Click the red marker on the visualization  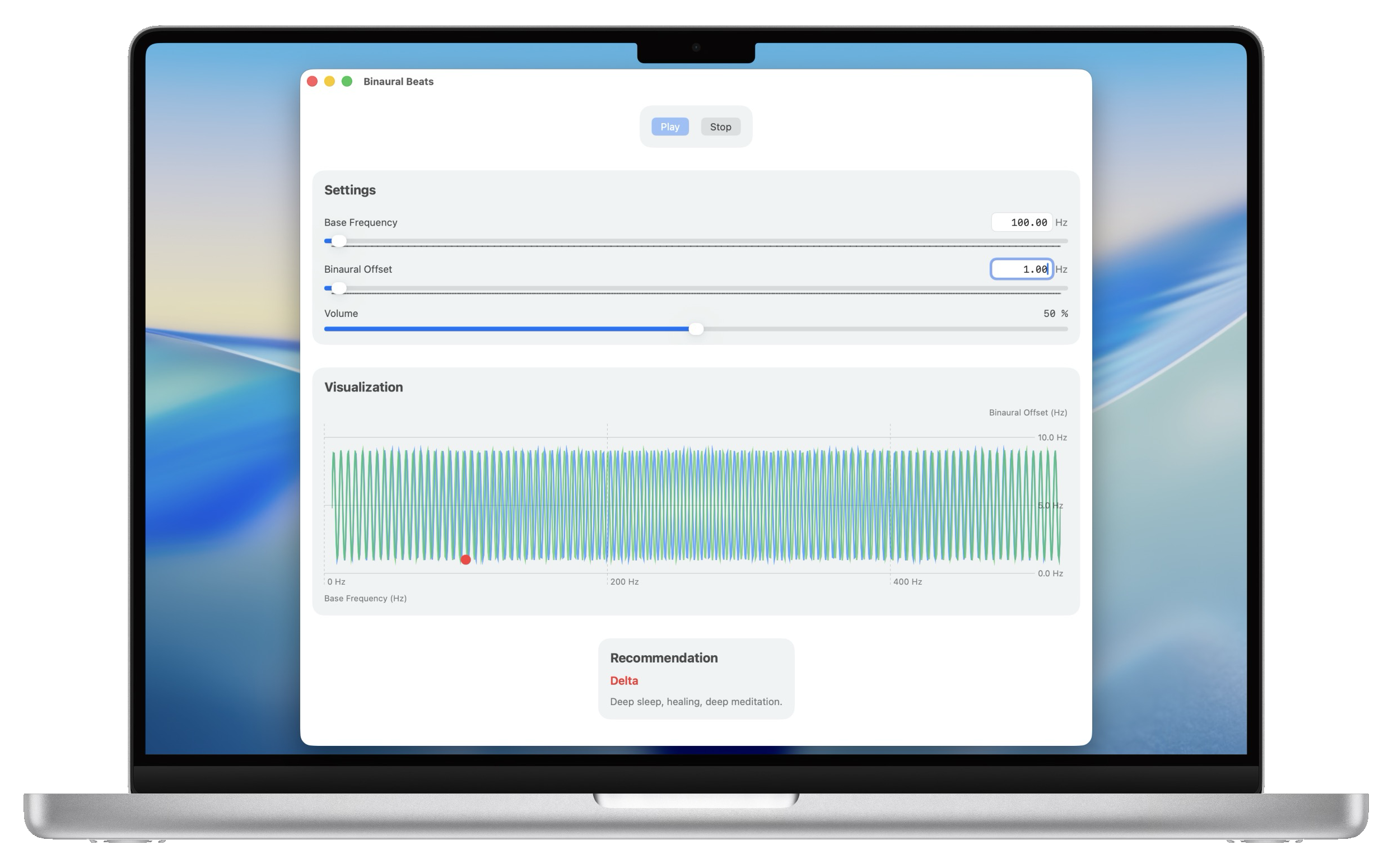(x=465, y=559)
